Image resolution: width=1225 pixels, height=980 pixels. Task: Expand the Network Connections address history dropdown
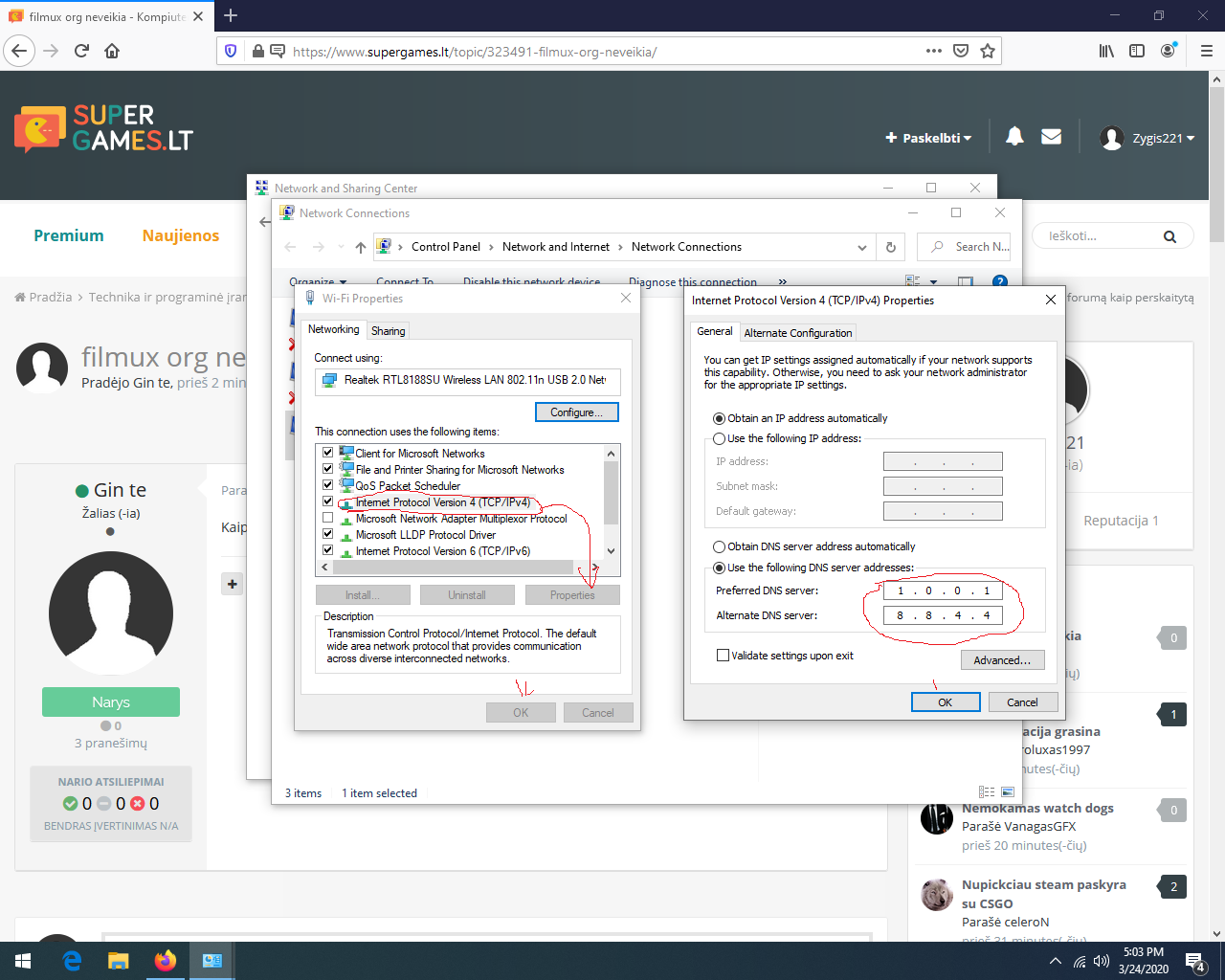(x=862, y=247)
